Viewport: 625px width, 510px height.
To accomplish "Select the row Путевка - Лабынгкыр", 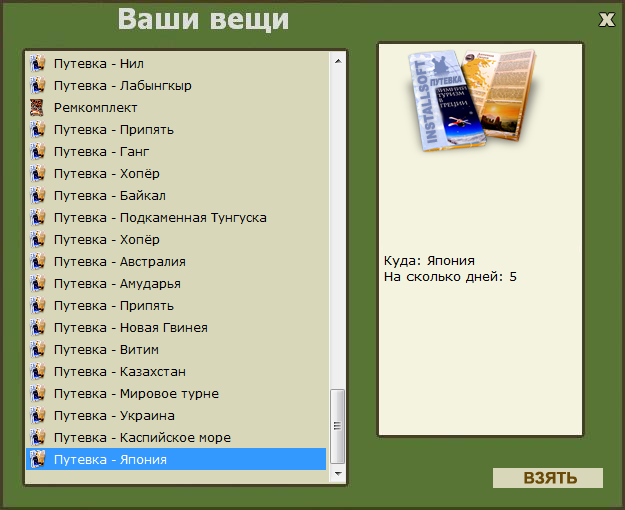I will pyautogui.click(x=176, y=86).
